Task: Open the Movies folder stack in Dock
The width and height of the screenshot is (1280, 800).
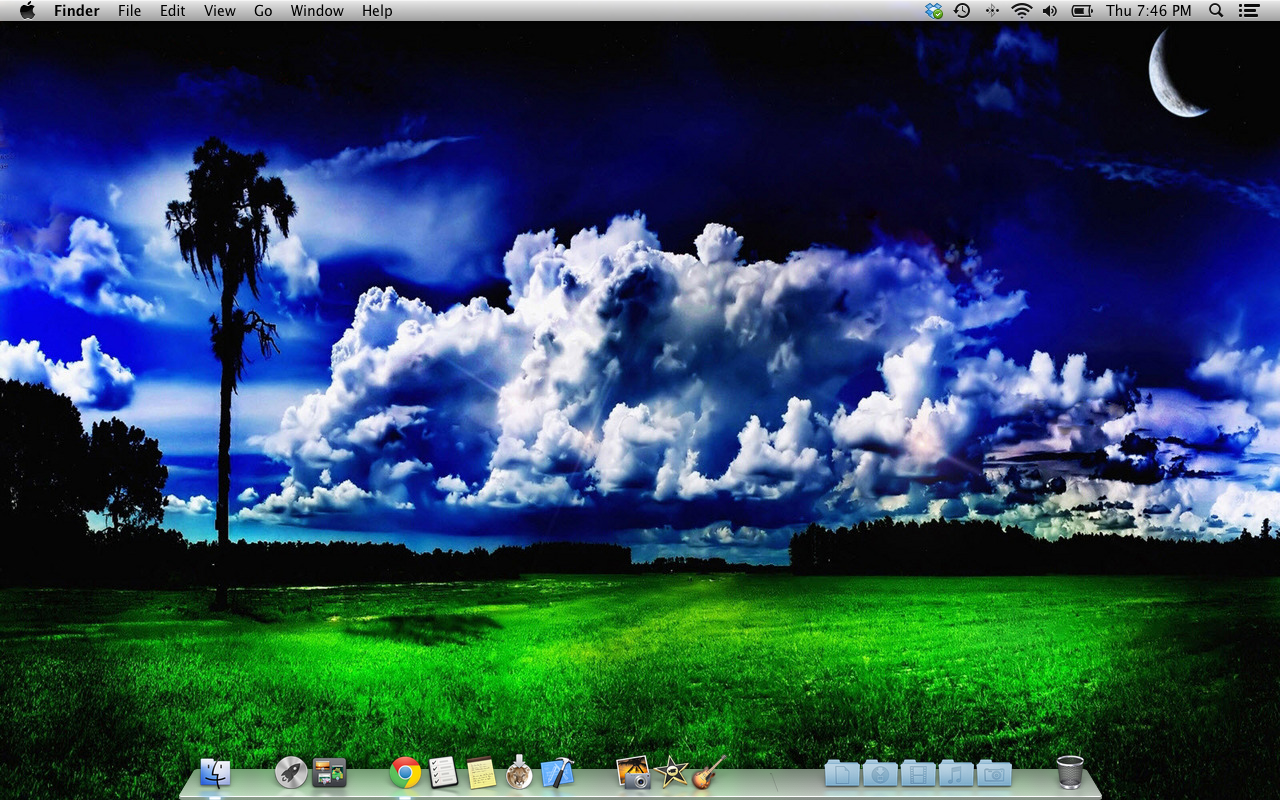Action: tap(918, 773)
